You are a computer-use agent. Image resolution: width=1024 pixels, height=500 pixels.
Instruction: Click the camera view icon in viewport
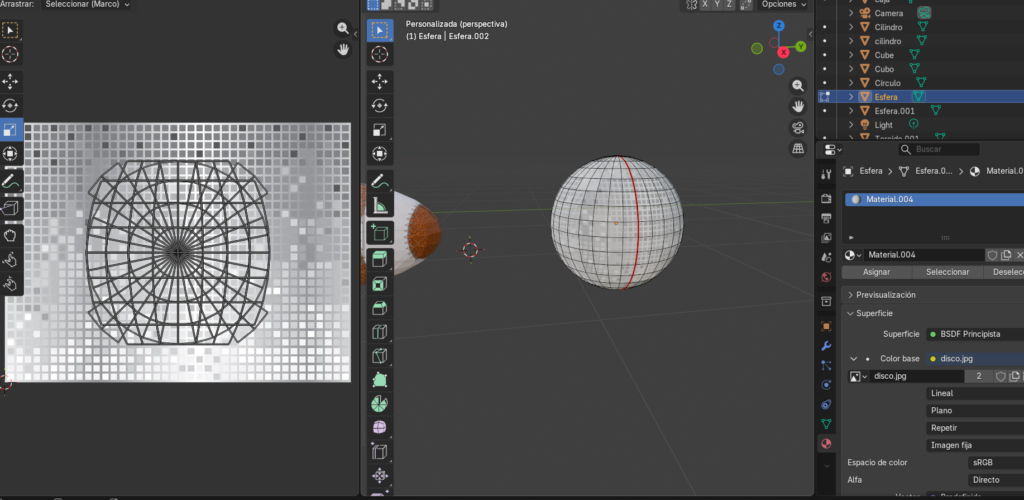[798, 127]
